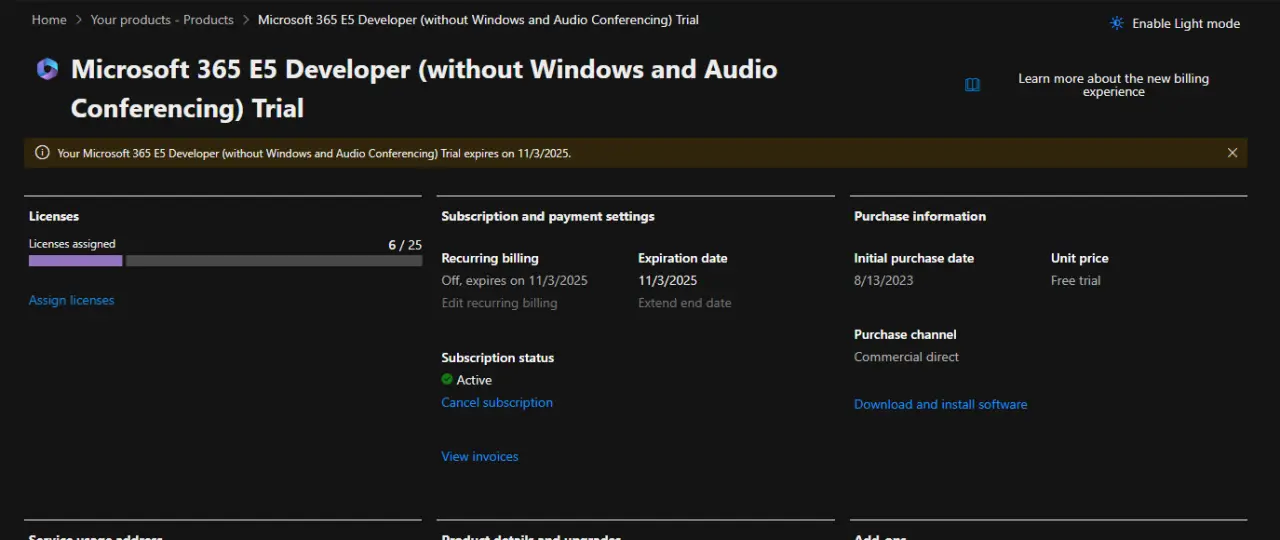Click the Microsoft 365 product logo icon

coord(47,69)
